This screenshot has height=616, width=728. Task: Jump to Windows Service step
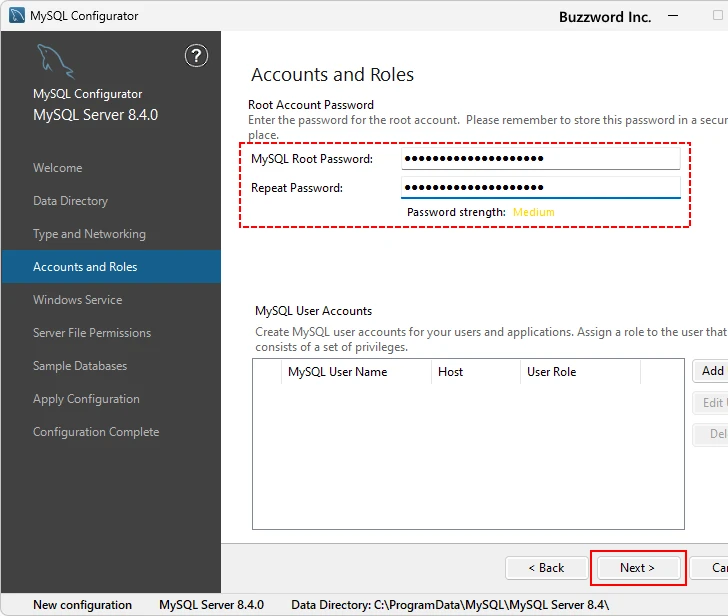[78, 300]
